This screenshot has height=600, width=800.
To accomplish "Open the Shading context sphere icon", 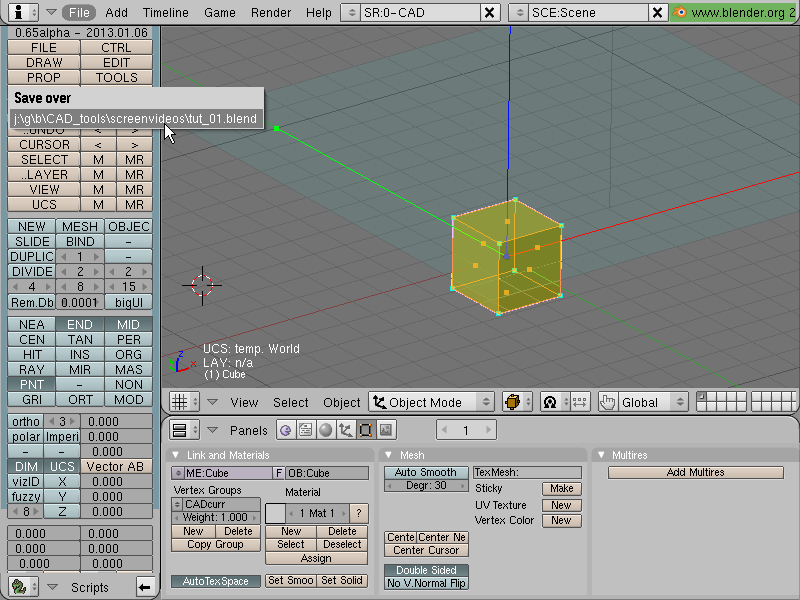I will coord(326,430).
